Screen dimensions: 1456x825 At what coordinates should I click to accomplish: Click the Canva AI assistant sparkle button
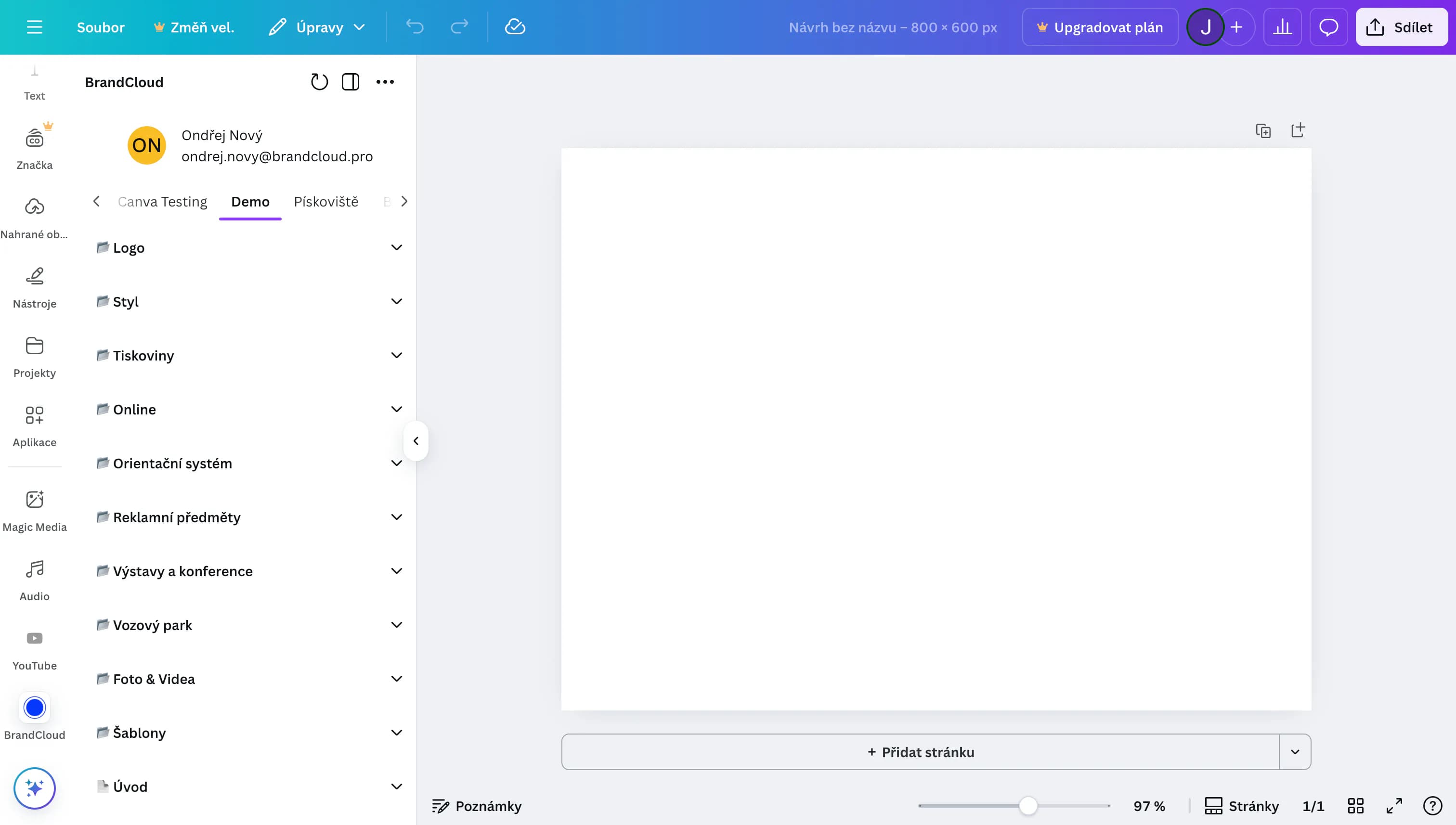(35, 788)
